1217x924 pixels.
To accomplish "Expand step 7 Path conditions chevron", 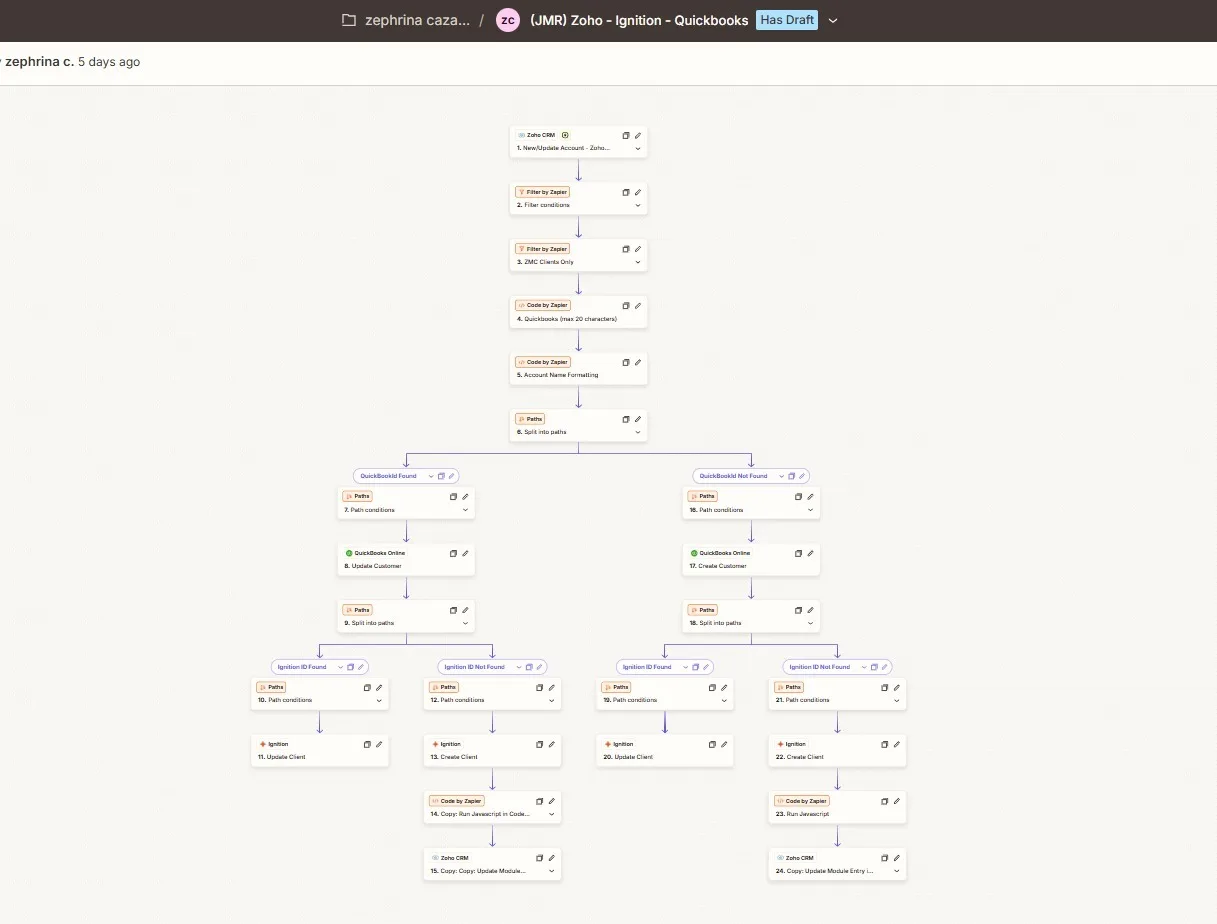I will 465,510.
